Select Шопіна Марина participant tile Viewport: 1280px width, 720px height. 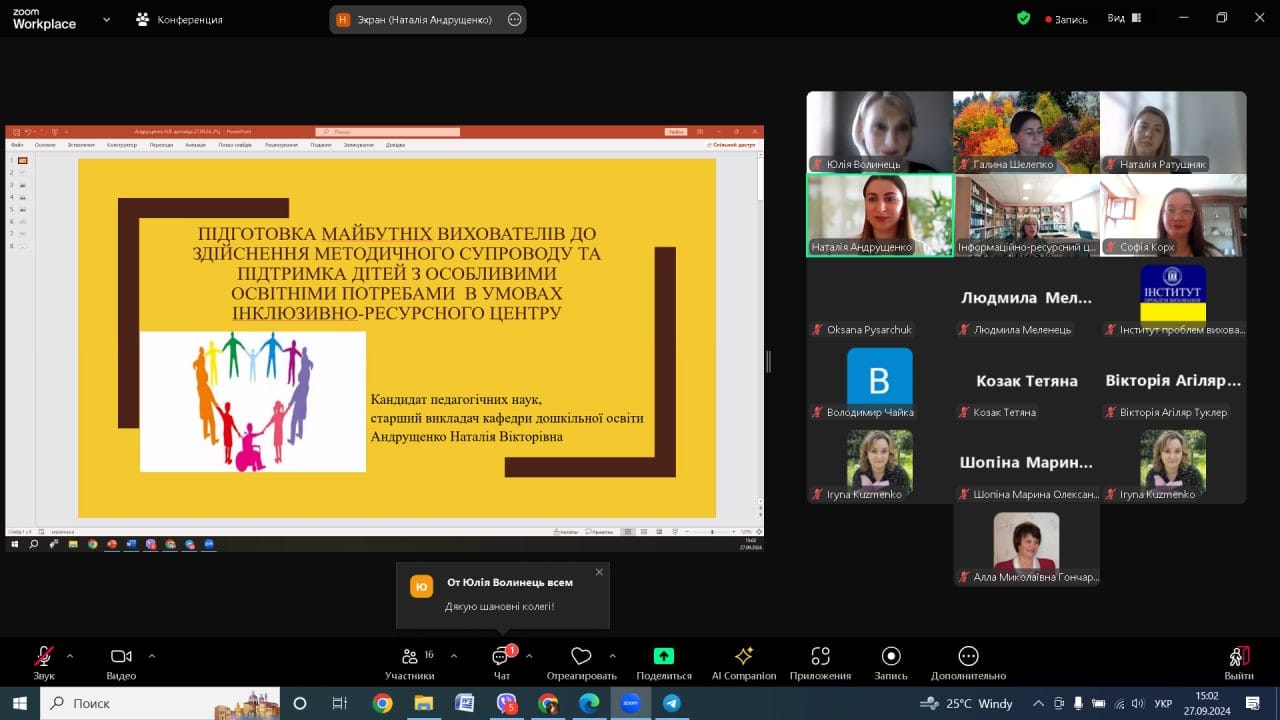click(x=1026, y=463)
